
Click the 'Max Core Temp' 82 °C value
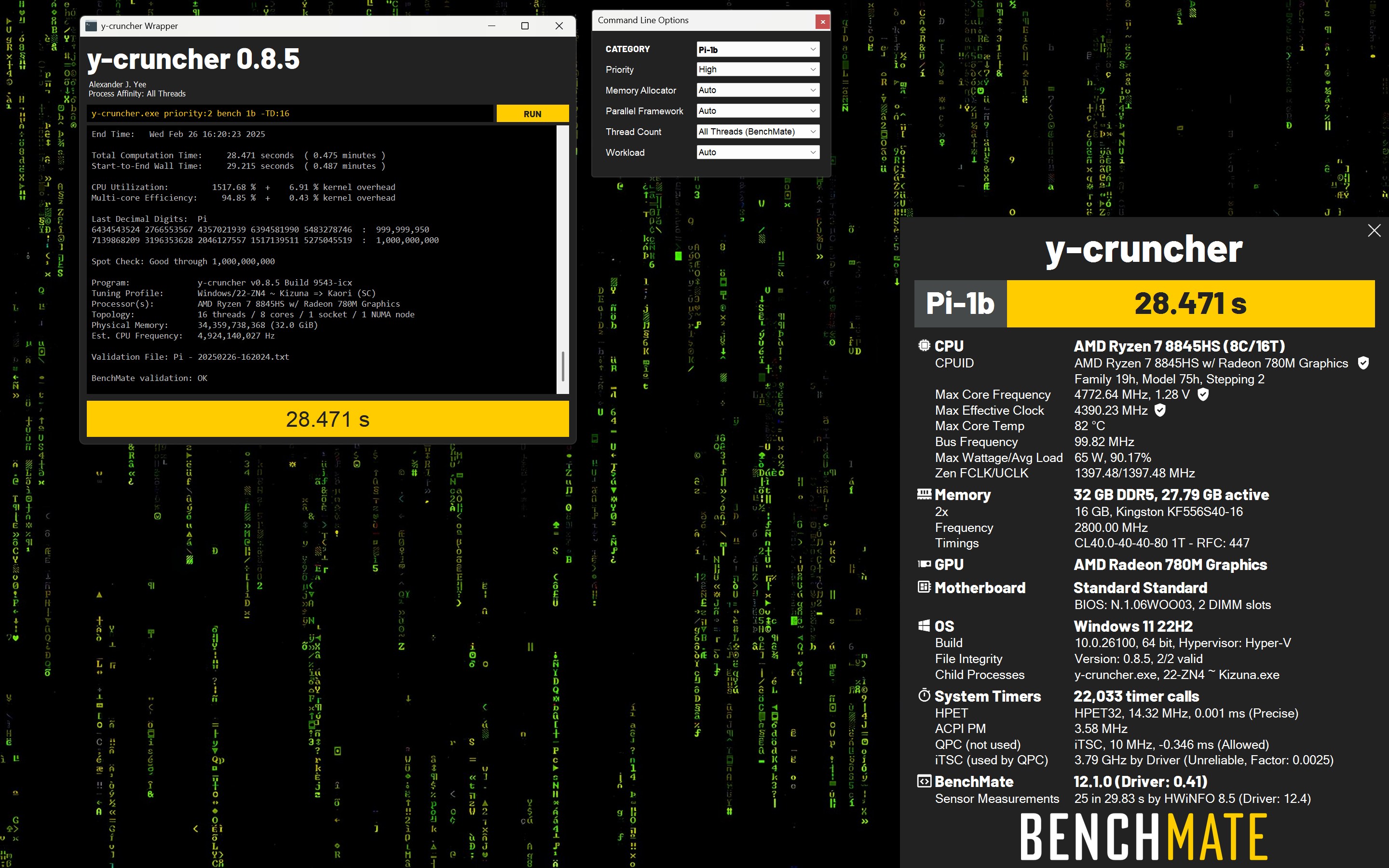[x=1089, y=426]
